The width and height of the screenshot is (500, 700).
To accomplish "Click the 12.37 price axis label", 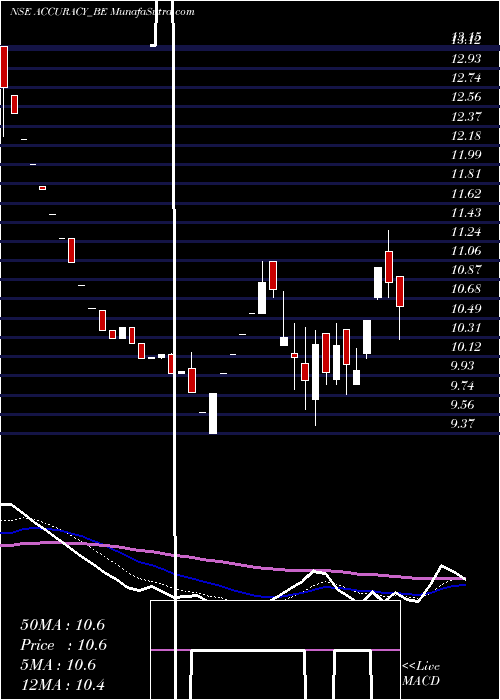I will [x=466, y=116].
